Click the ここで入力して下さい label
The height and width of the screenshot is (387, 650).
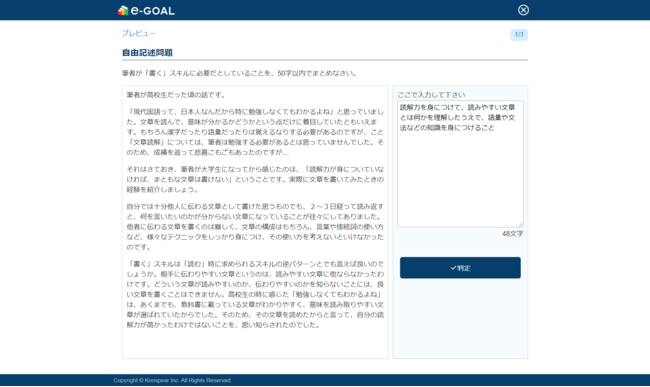click(x=431, y=94)
